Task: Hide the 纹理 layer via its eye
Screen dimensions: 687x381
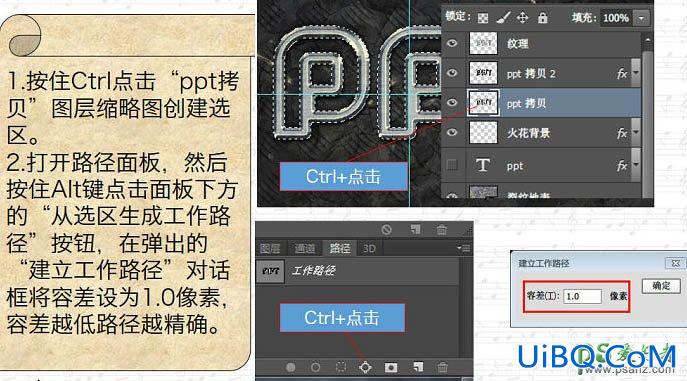Action: (x=452, y=43)
